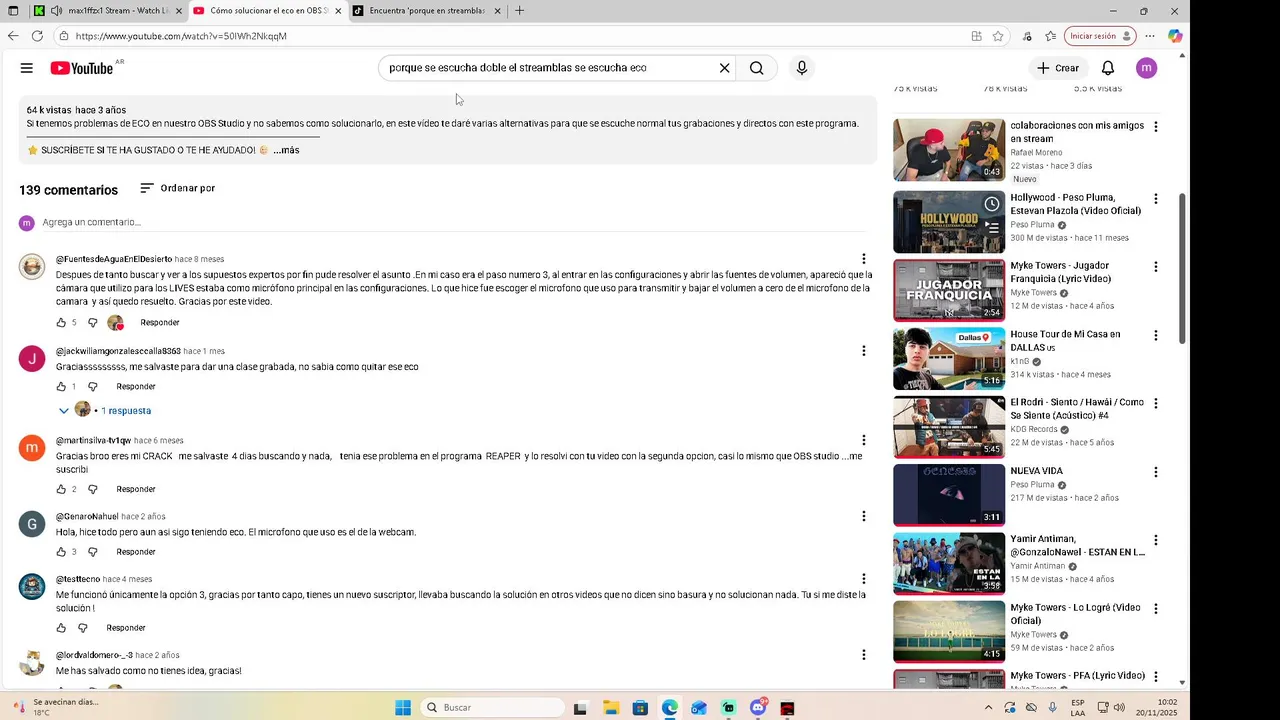Viewport: 1280px width, 720px height.
Task: Open Hollywood Peso Pluma video thumbnail
Action: 949,222
